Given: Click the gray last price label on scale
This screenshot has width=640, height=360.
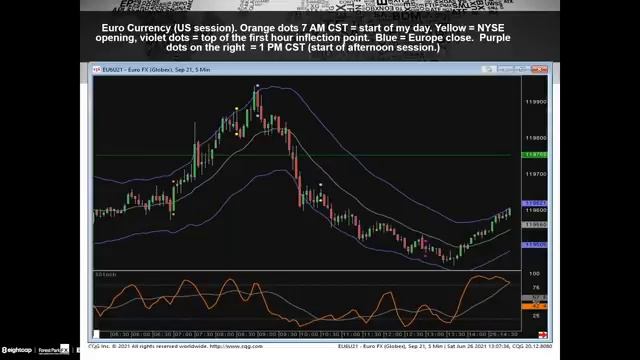Looking at the screenshot, I should (534, 224).
